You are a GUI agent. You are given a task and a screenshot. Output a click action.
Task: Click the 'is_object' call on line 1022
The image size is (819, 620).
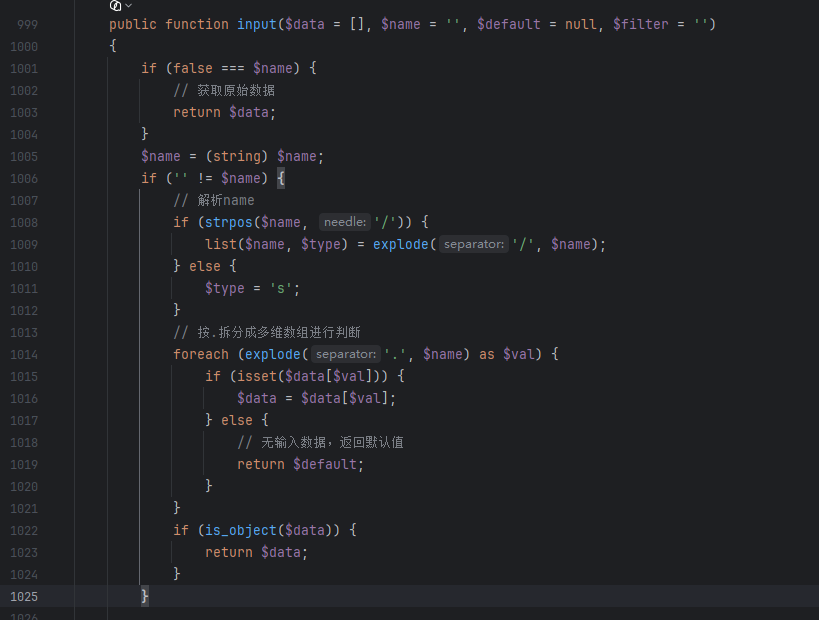(241, 530)
